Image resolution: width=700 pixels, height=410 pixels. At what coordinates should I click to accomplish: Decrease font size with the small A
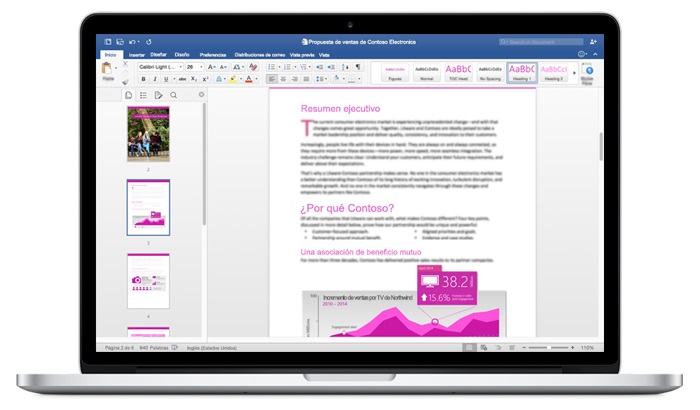pos(223,67)
